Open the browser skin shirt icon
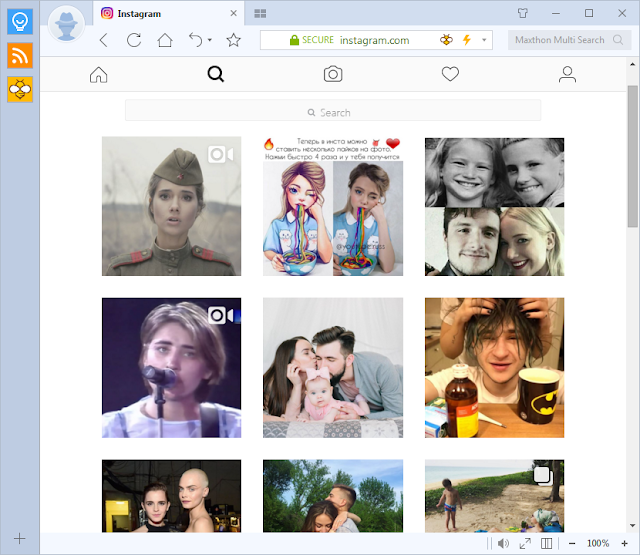The width and height of the screenshot is (640, 555). click(522, 13)
